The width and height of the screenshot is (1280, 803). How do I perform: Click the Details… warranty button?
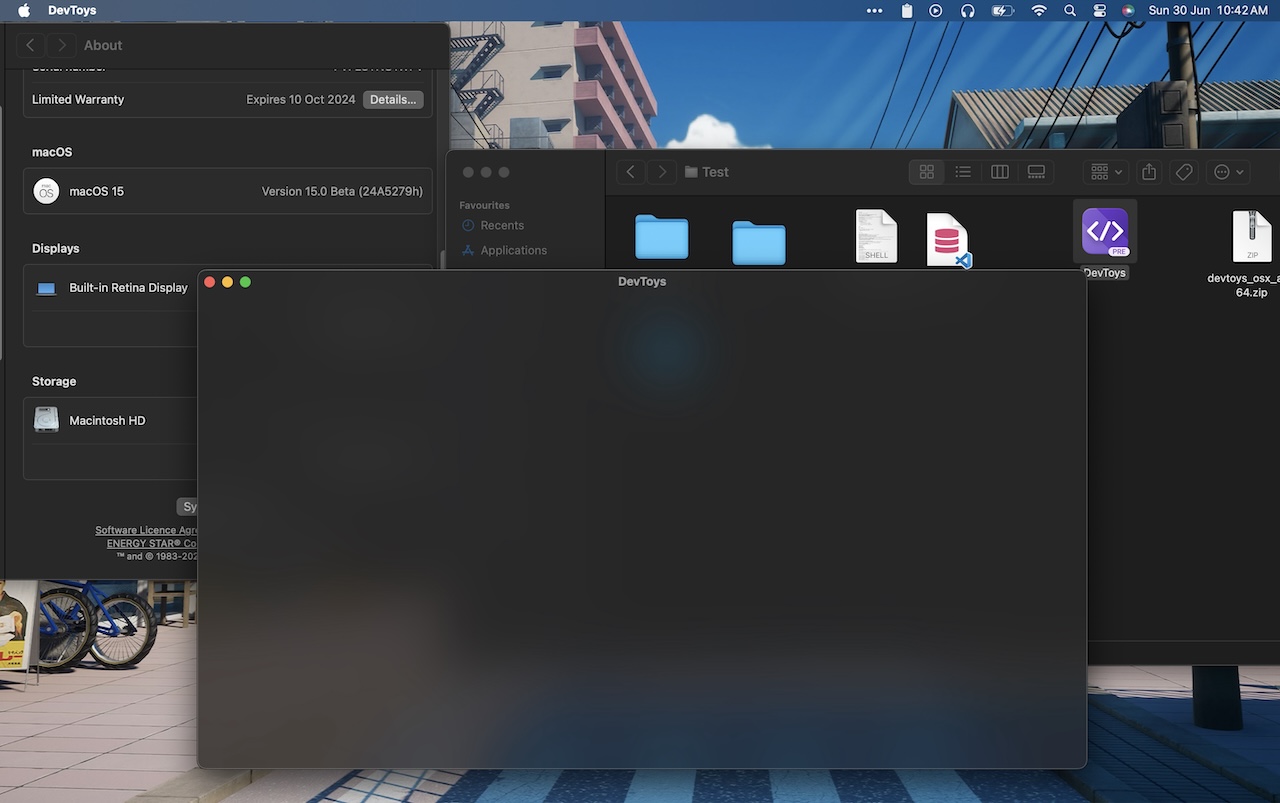[x=393, y=100]
